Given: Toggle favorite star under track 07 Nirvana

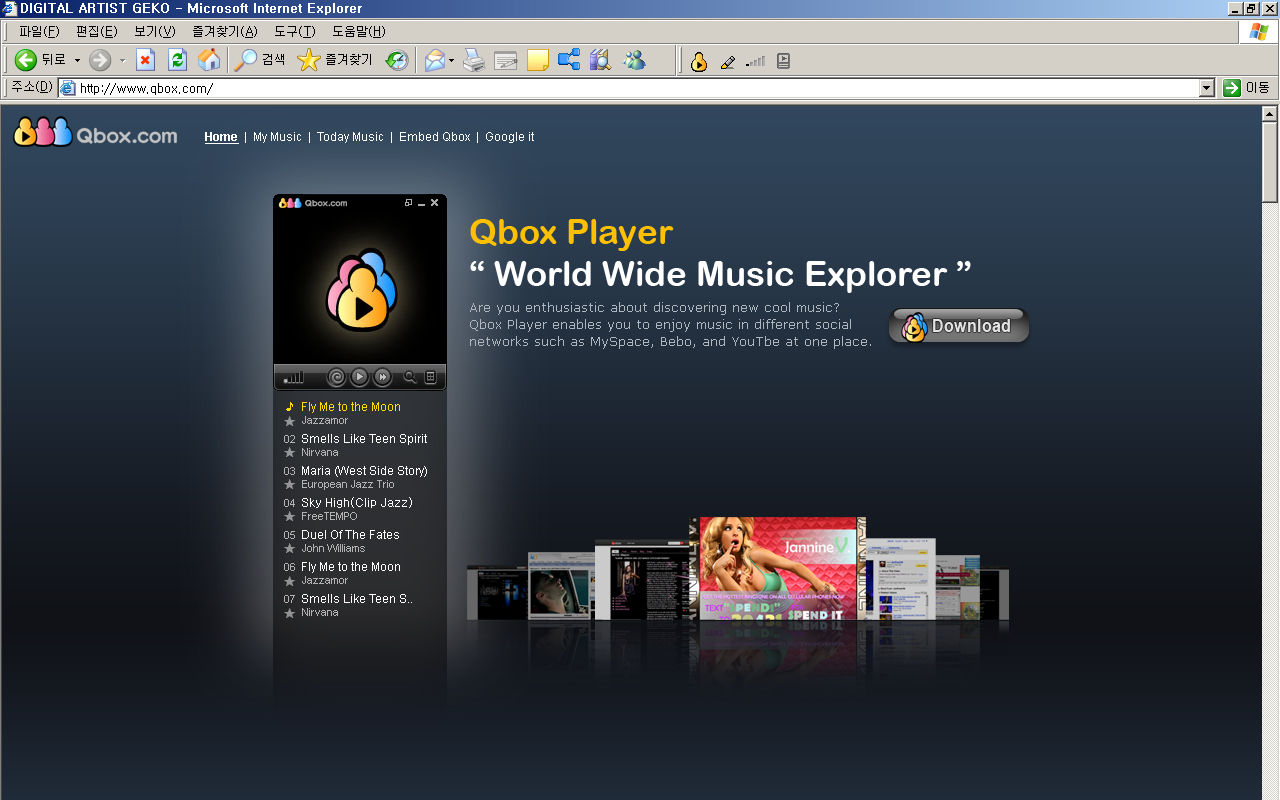Looking at the screenshot, I should 290,613.
